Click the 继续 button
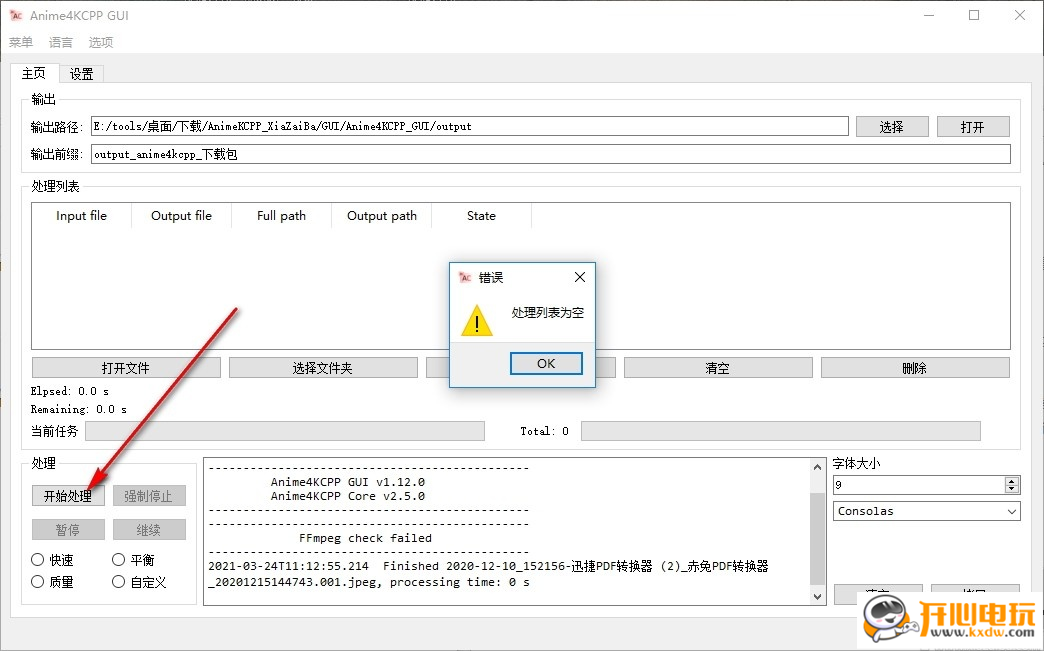1044x651 pixels. coord(148,530)
